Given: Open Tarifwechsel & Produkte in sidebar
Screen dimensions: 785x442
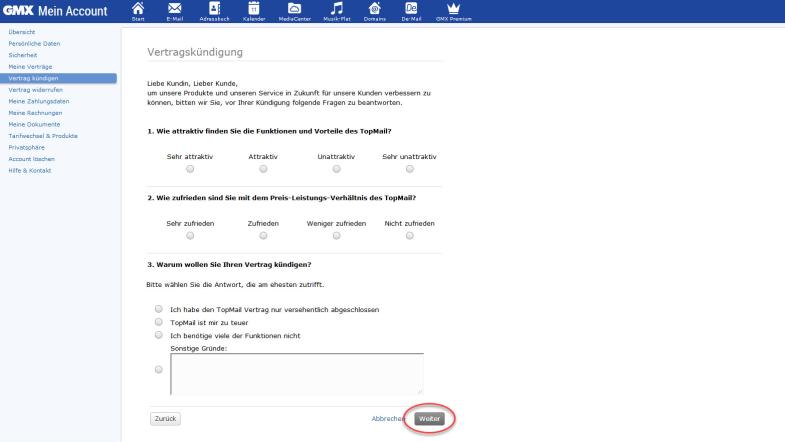Looking at the screenshot, I should tap(43, 136).
